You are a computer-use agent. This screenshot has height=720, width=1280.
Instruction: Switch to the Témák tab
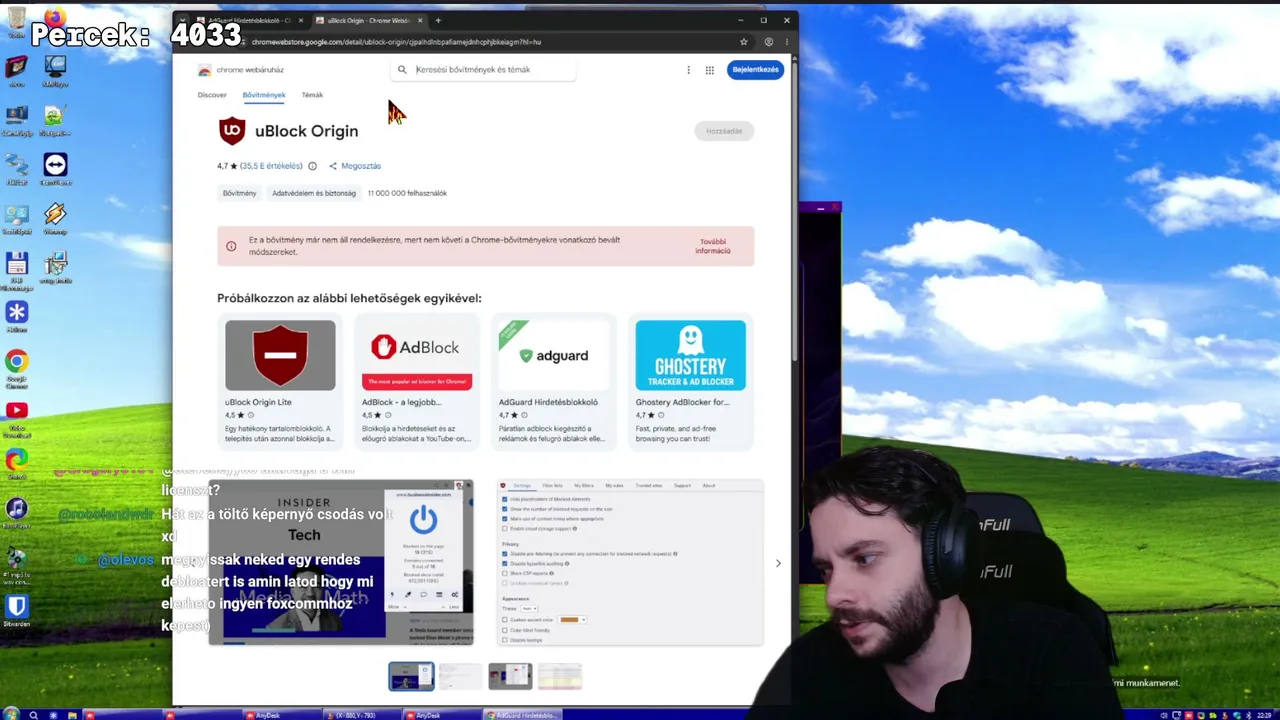click(312, 95)
